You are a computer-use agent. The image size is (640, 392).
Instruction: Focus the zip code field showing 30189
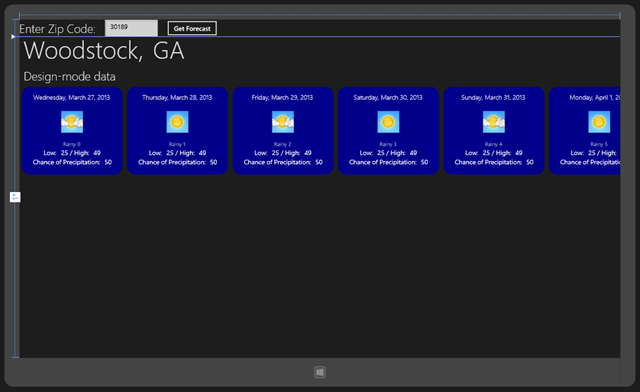click(131, 28)
